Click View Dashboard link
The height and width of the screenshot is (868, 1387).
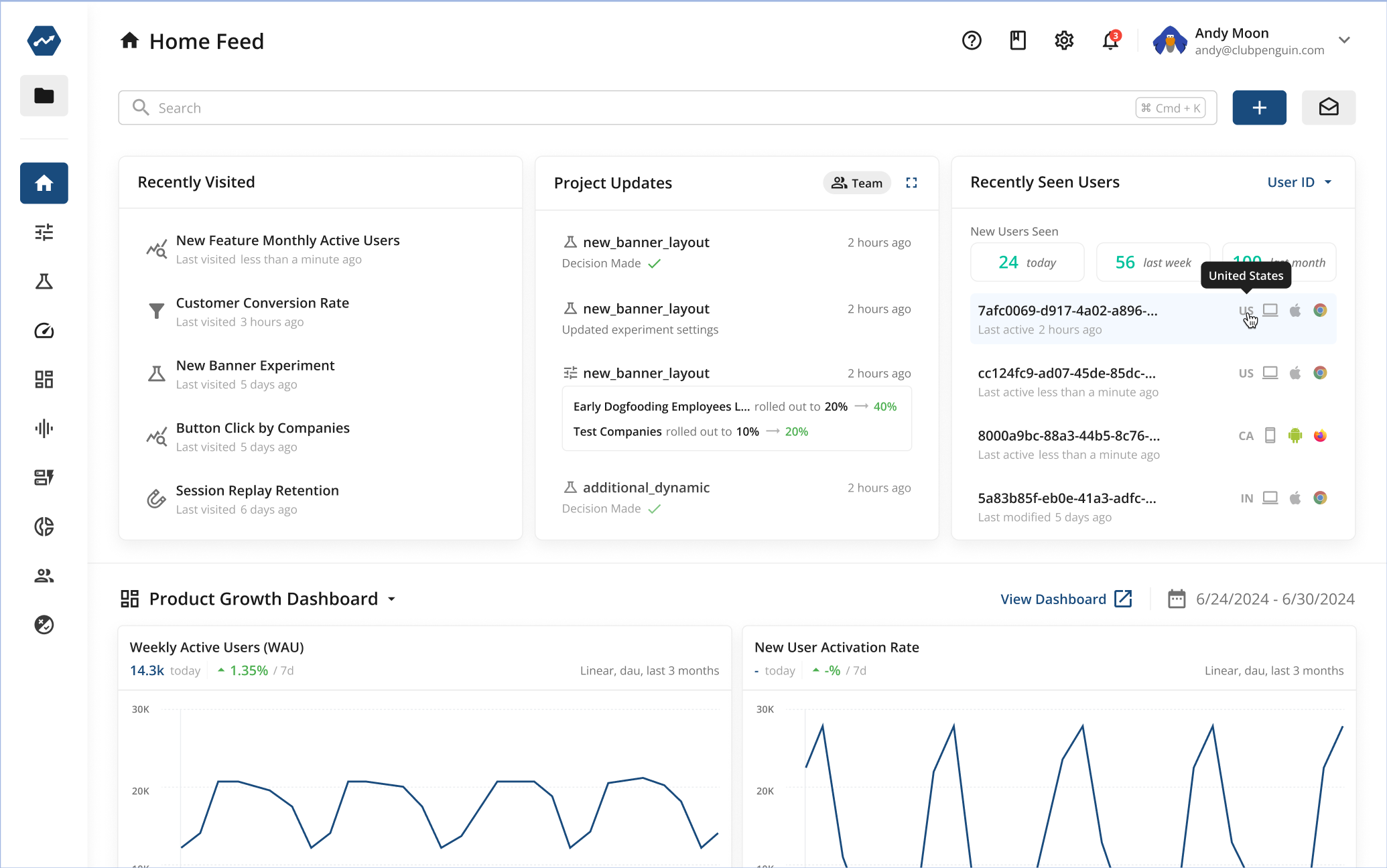1053,599
